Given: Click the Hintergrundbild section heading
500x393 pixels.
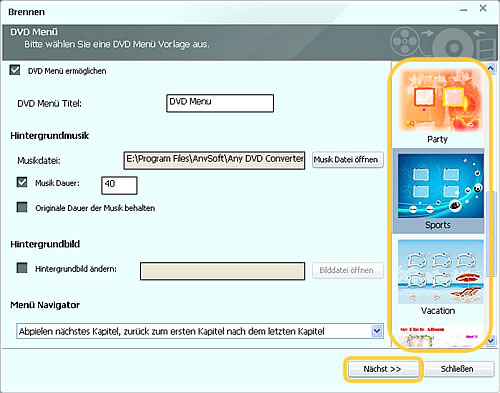Looking at the screenshot, I should click(x=45, y=244).
